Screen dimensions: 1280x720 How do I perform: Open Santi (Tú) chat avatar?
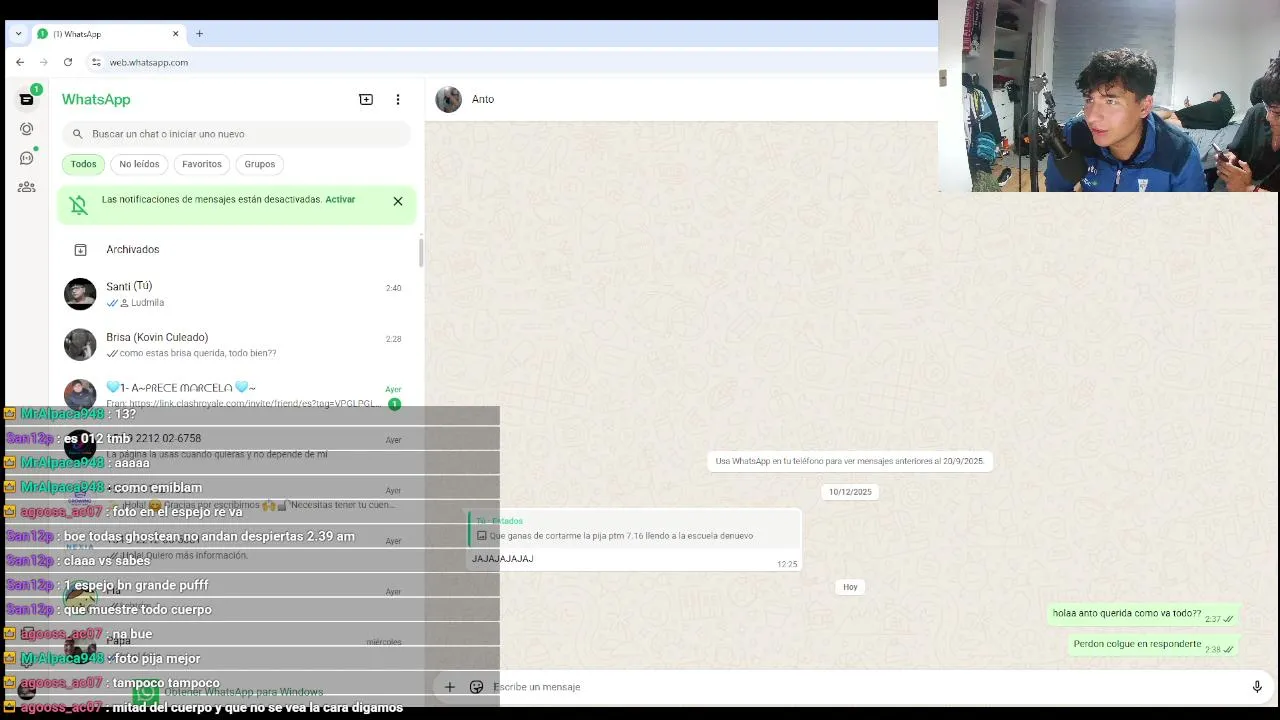[80, 294]
